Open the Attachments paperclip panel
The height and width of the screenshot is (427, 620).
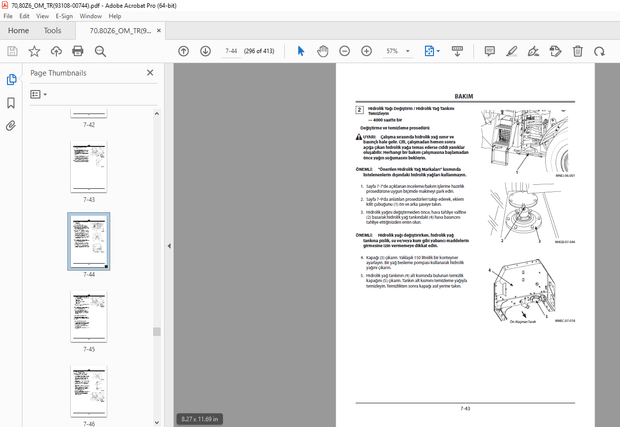pyautogui.click(x=11, y=126)
